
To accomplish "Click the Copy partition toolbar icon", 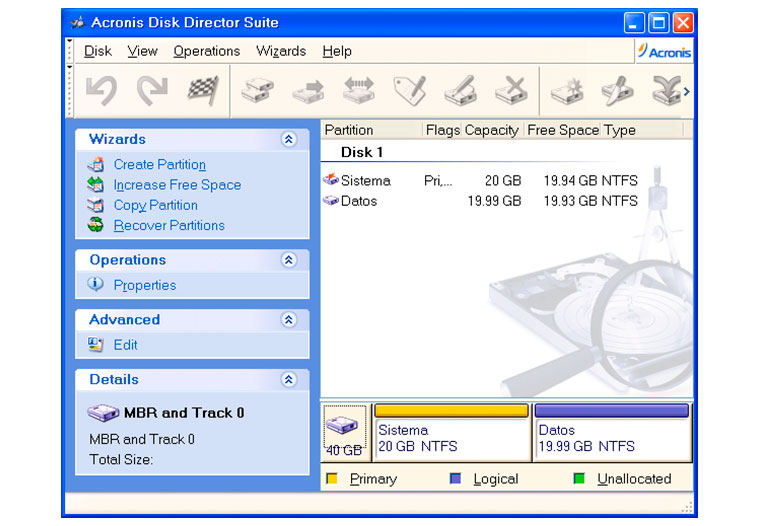I will (257, 91).
